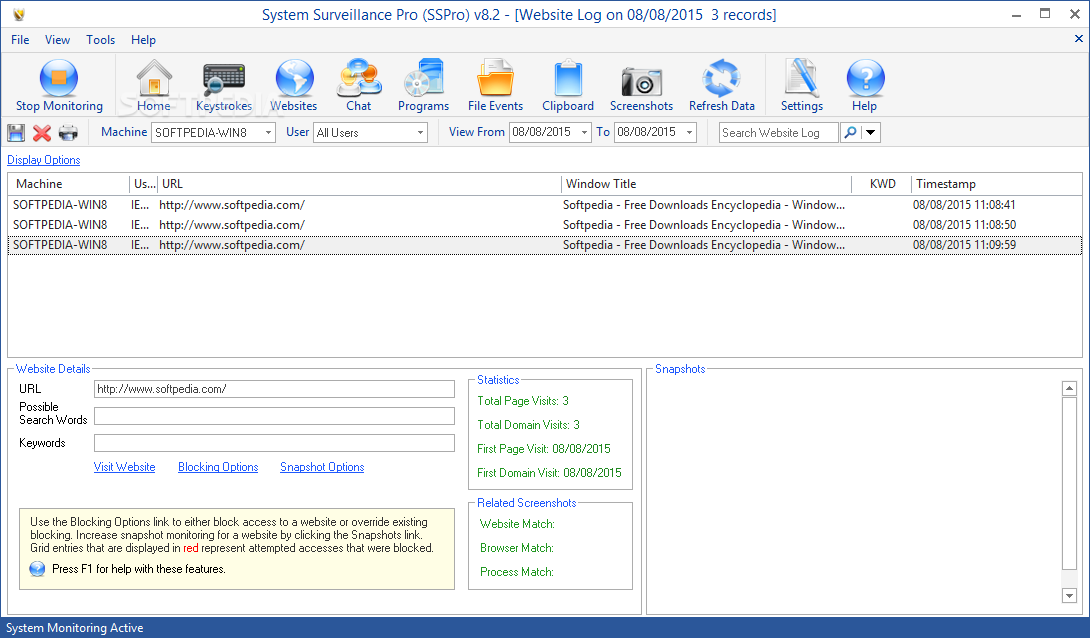Click First Page Visit: 08/08/2015 text
This screenshot has height=638, width=1090.
pyautogui.click(x=544, y=449)
